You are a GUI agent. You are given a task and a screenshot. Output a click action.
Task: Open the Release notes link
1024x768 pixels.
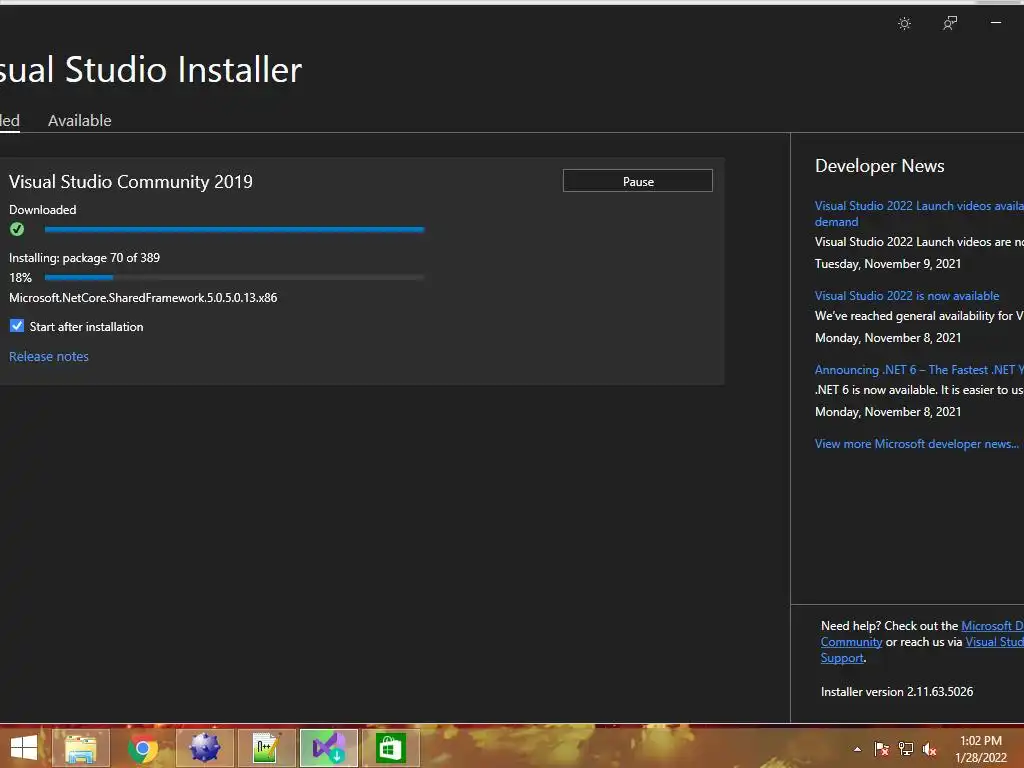pos(48,357)
